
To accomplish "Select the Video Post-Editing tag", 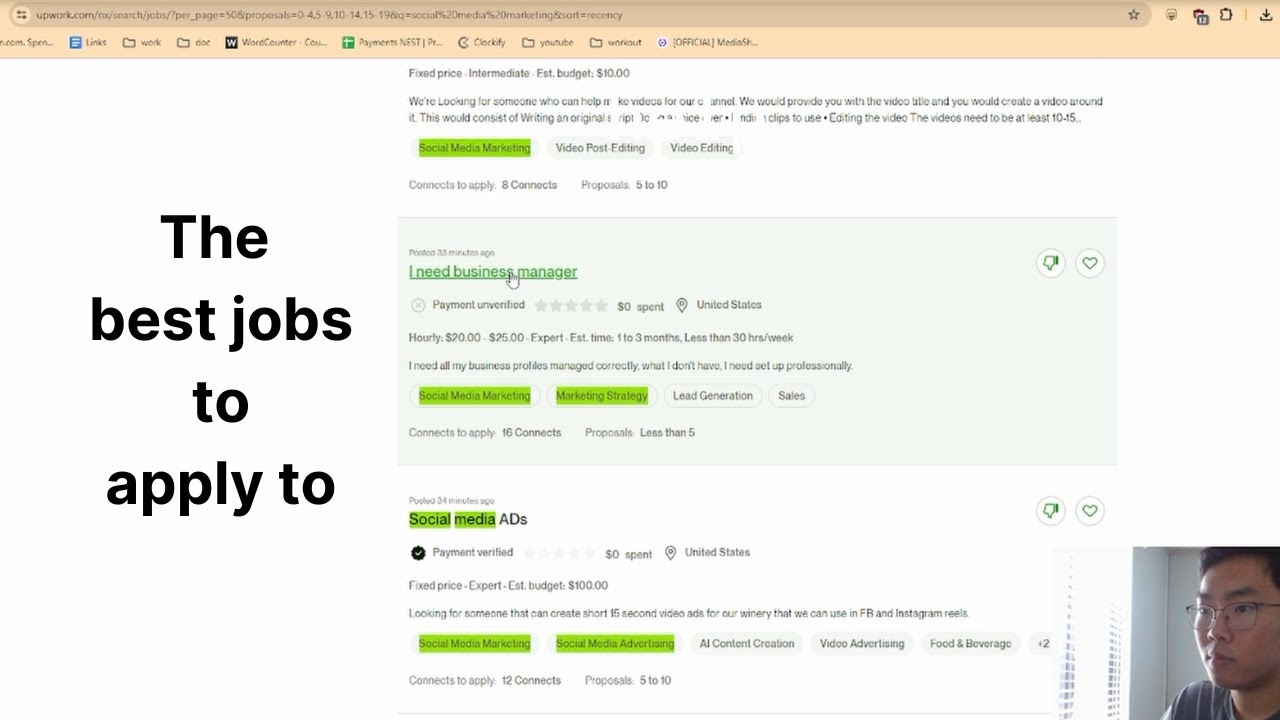I will click(x=600, y=148).
